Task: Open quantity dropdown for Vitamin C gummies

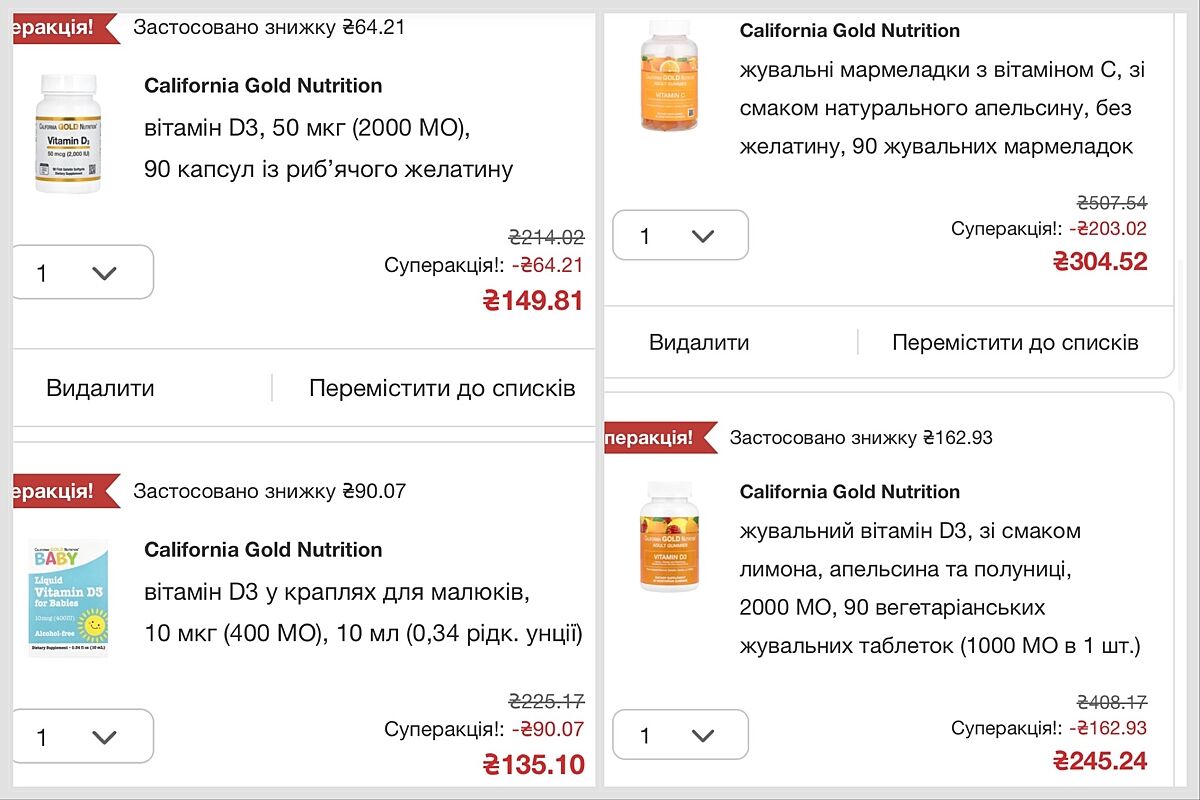Action: [x=680, y=236]
